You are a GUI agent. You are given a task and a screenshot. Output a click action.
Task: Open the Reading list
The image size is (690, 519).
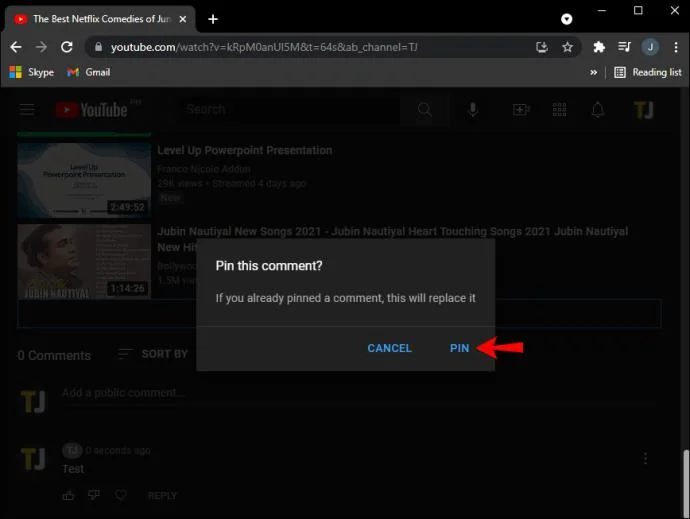648,72
